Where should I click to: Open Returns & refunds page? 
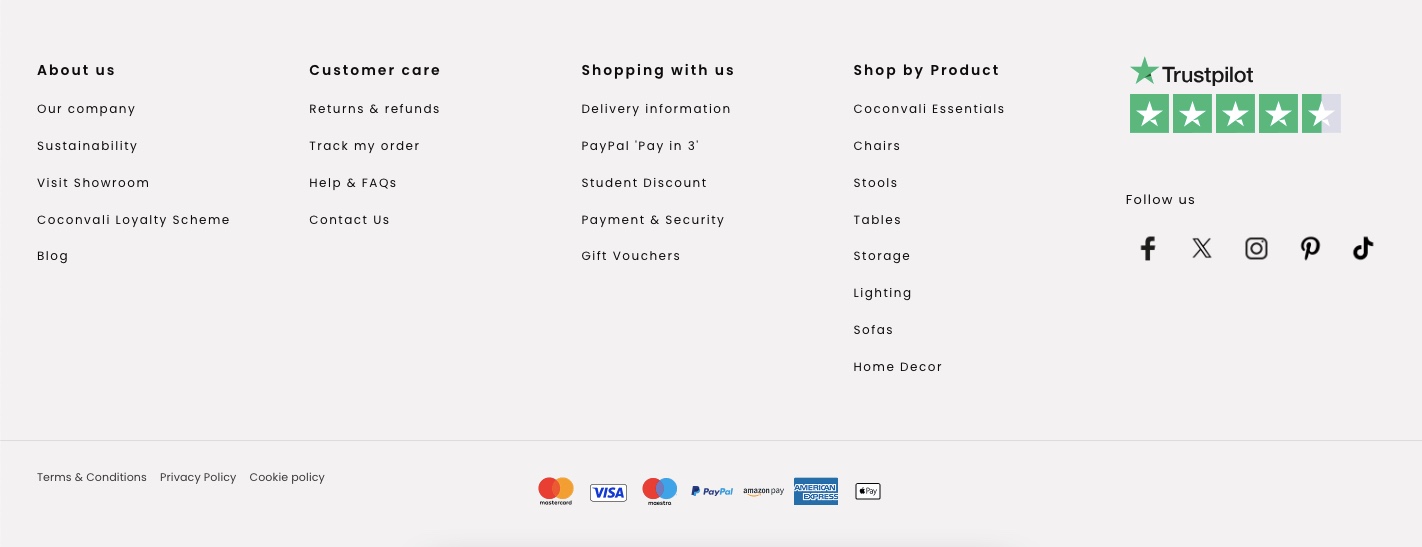[374, 109]
